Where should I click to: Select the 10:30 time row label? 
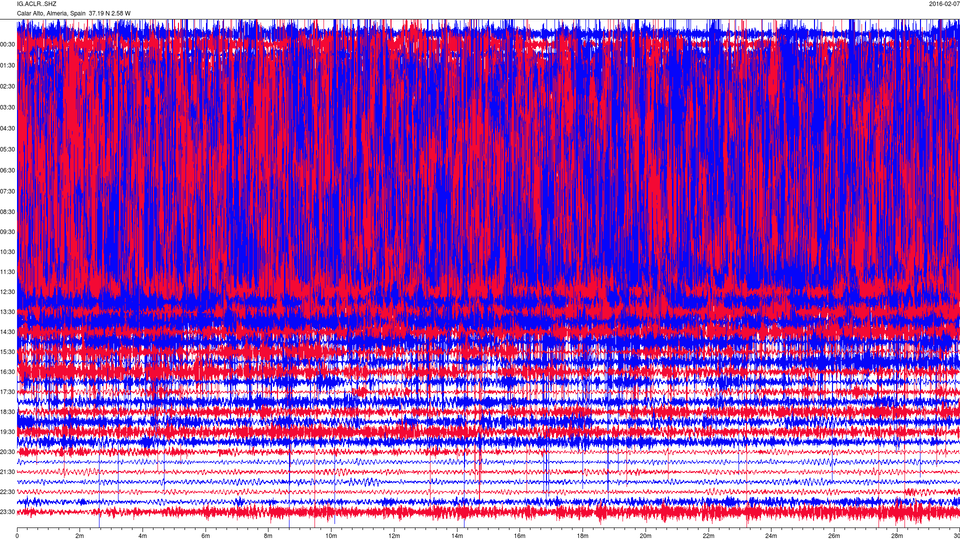(x=7, y=252)
